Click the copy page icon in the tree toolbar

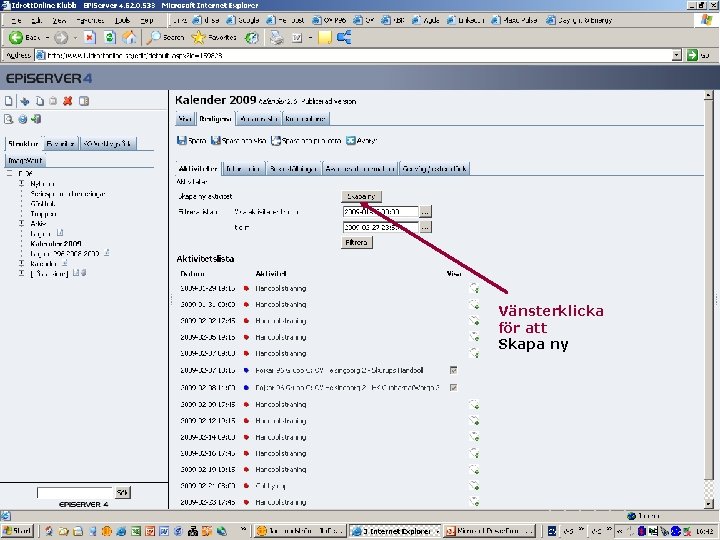click(x=40, y=101)
